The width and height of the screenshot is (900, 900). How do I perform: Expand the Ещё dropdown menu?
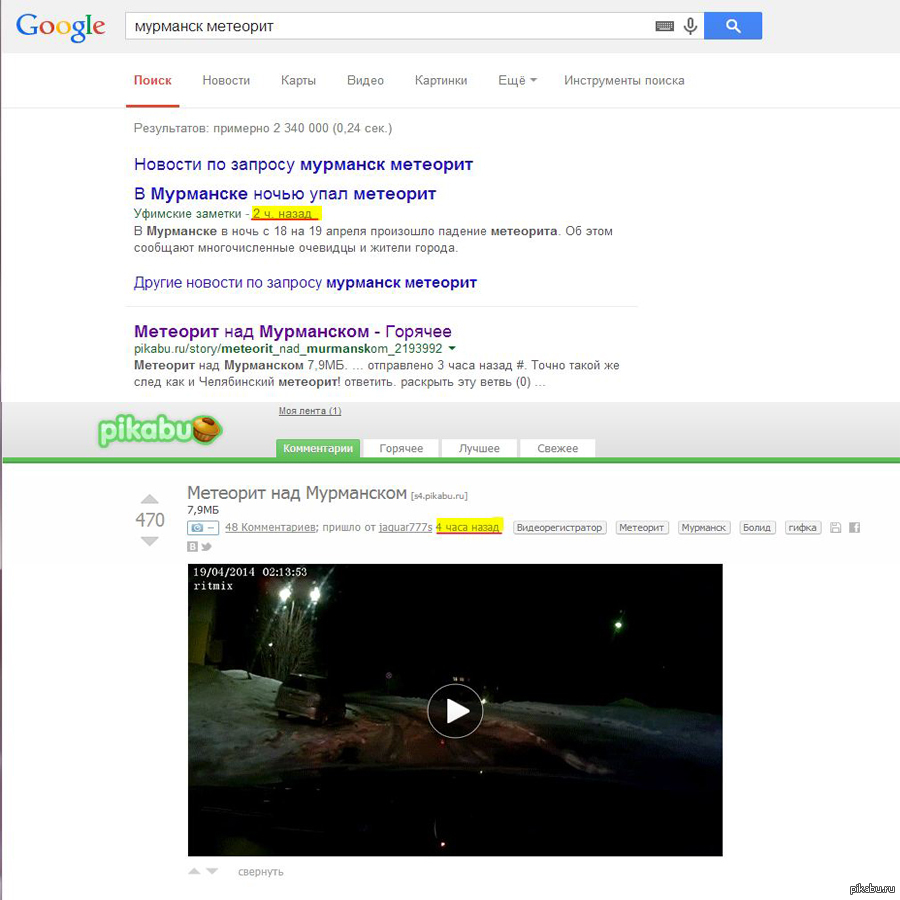517,80
